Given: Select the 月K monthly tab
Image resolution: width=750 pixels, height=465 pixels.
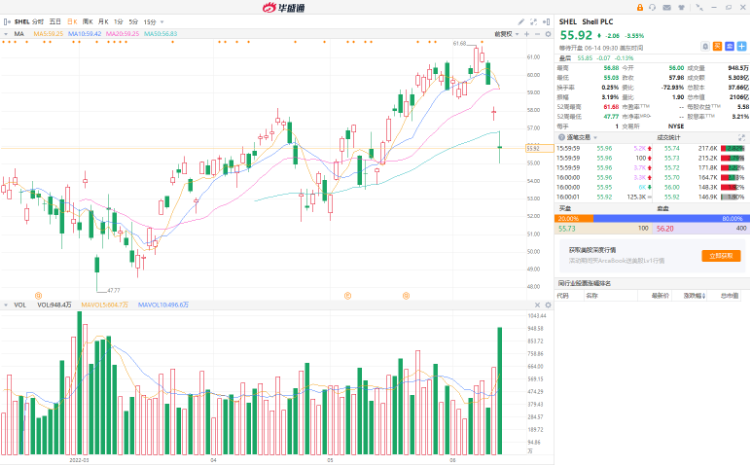Looking at the screenshot, I should 103,22.
